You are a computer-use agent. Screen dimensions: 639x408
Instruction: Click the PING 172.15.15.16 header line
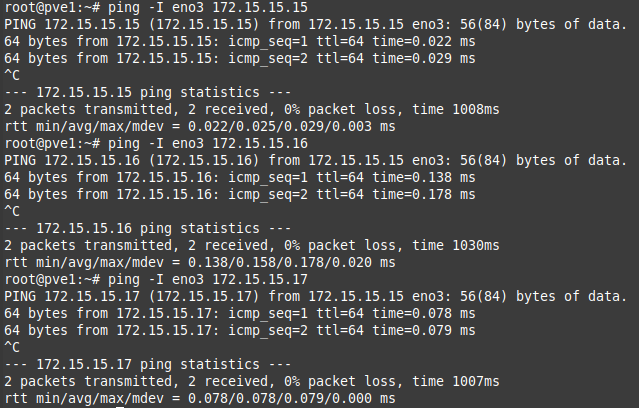(x=315, y=161)
